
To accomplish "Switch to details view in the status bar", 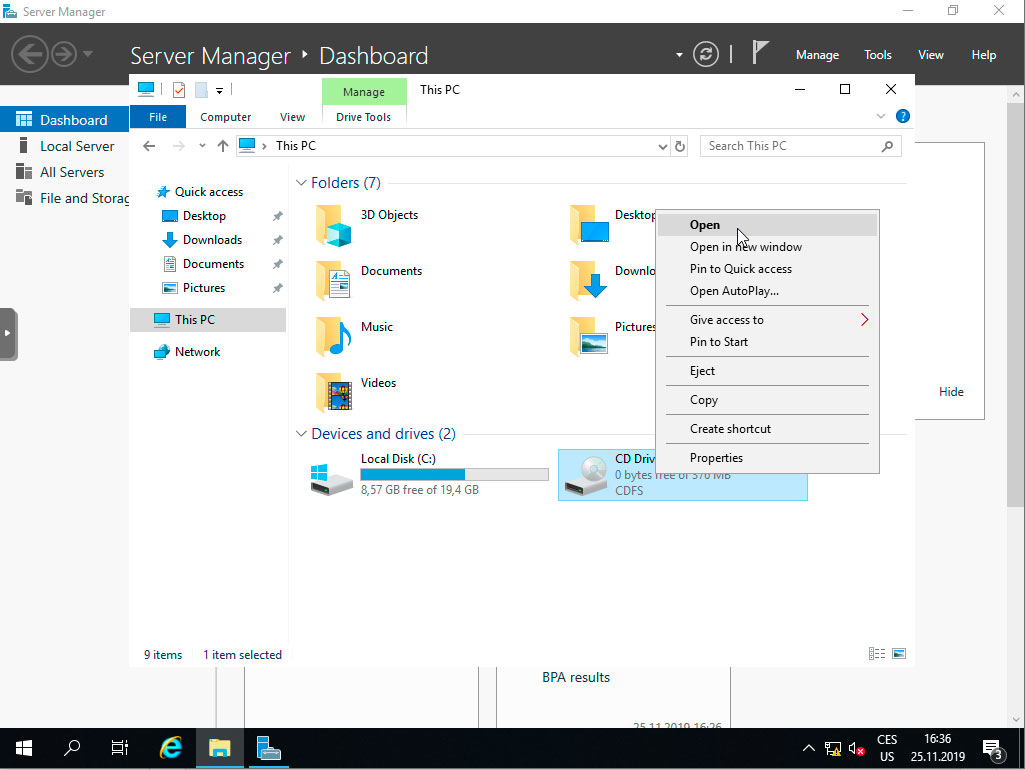I will pos(876,652).
